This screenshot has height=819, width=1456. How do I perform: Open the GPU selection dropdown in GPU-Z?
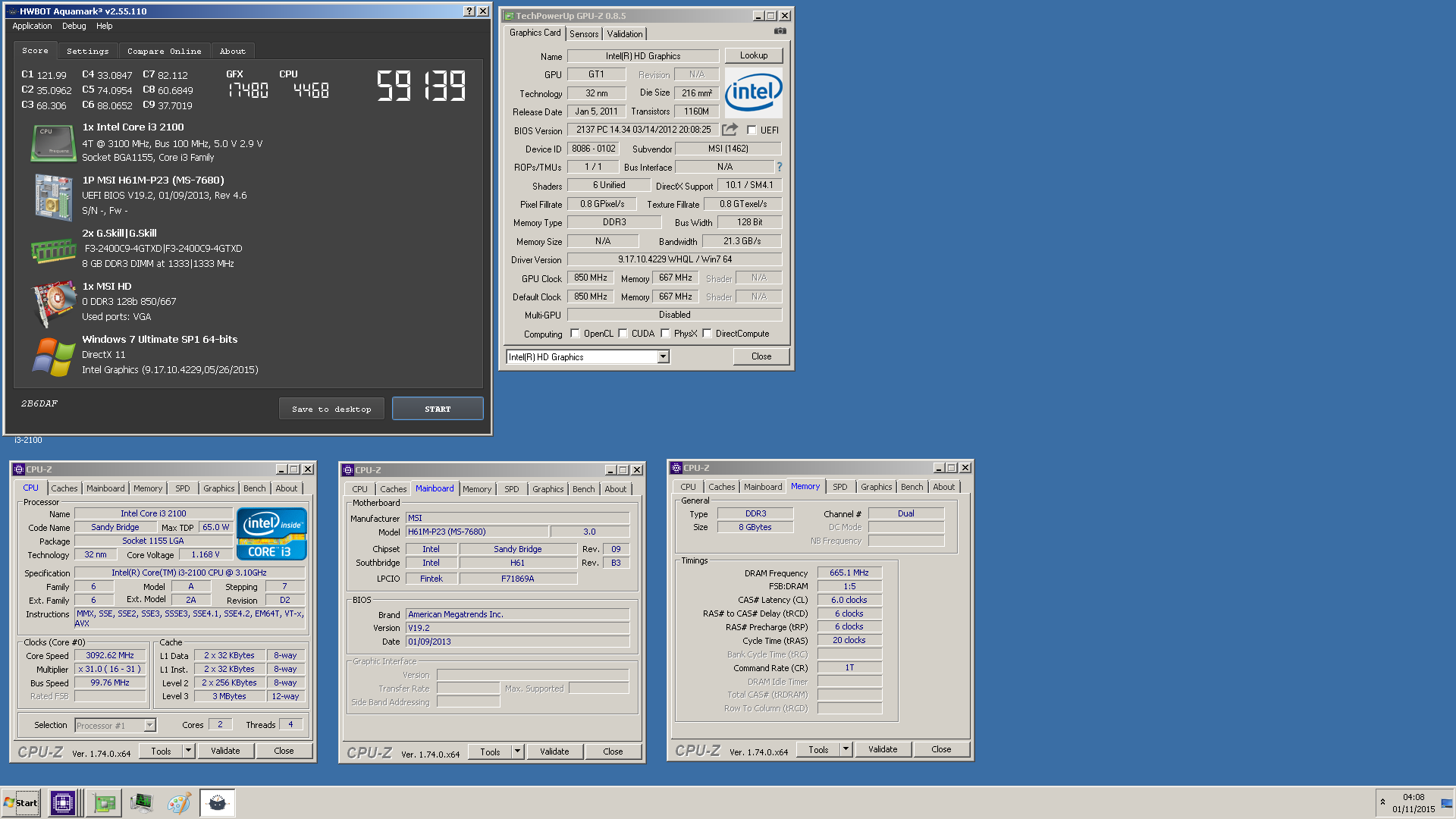tap(663, 356)
